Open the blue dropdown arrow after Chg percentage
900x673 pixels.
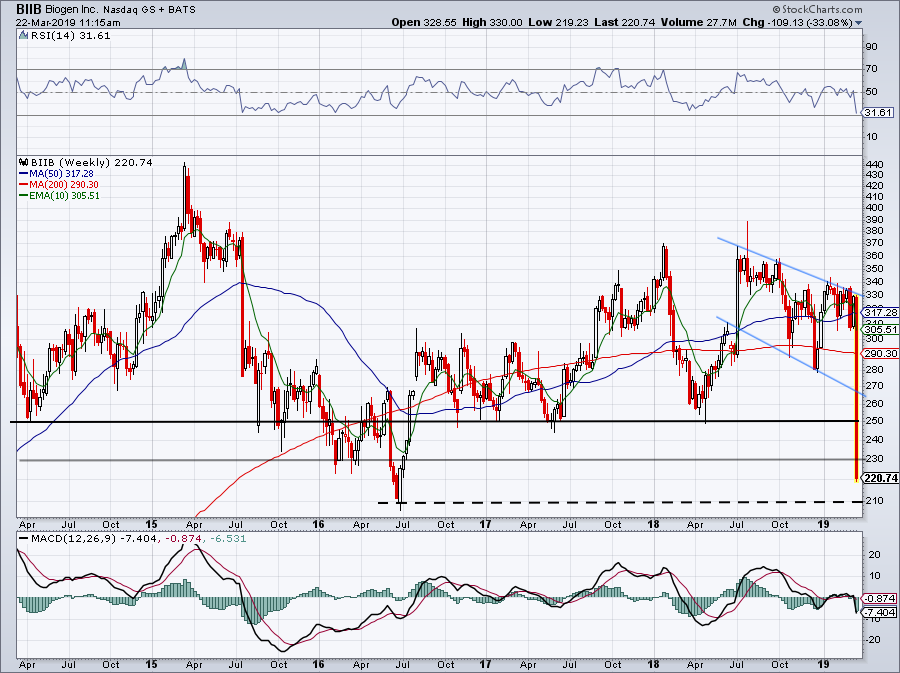pos(859,23)
